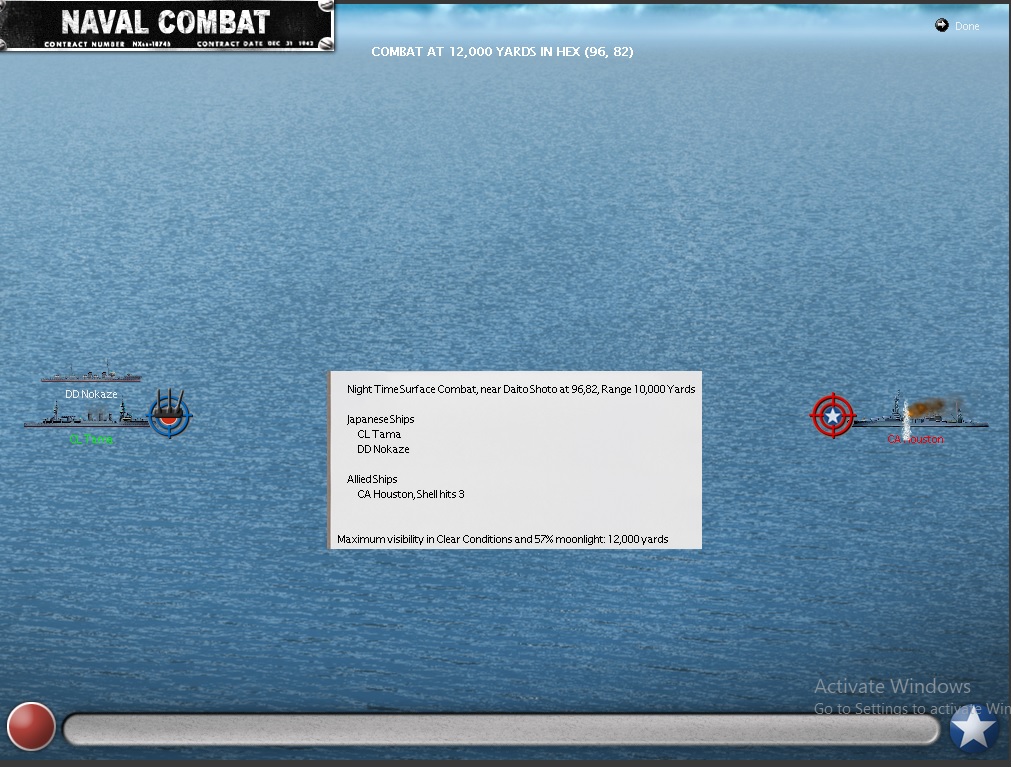Select the CL Tama ship sprite
The image size is (1013, 770).
(87, 415)
